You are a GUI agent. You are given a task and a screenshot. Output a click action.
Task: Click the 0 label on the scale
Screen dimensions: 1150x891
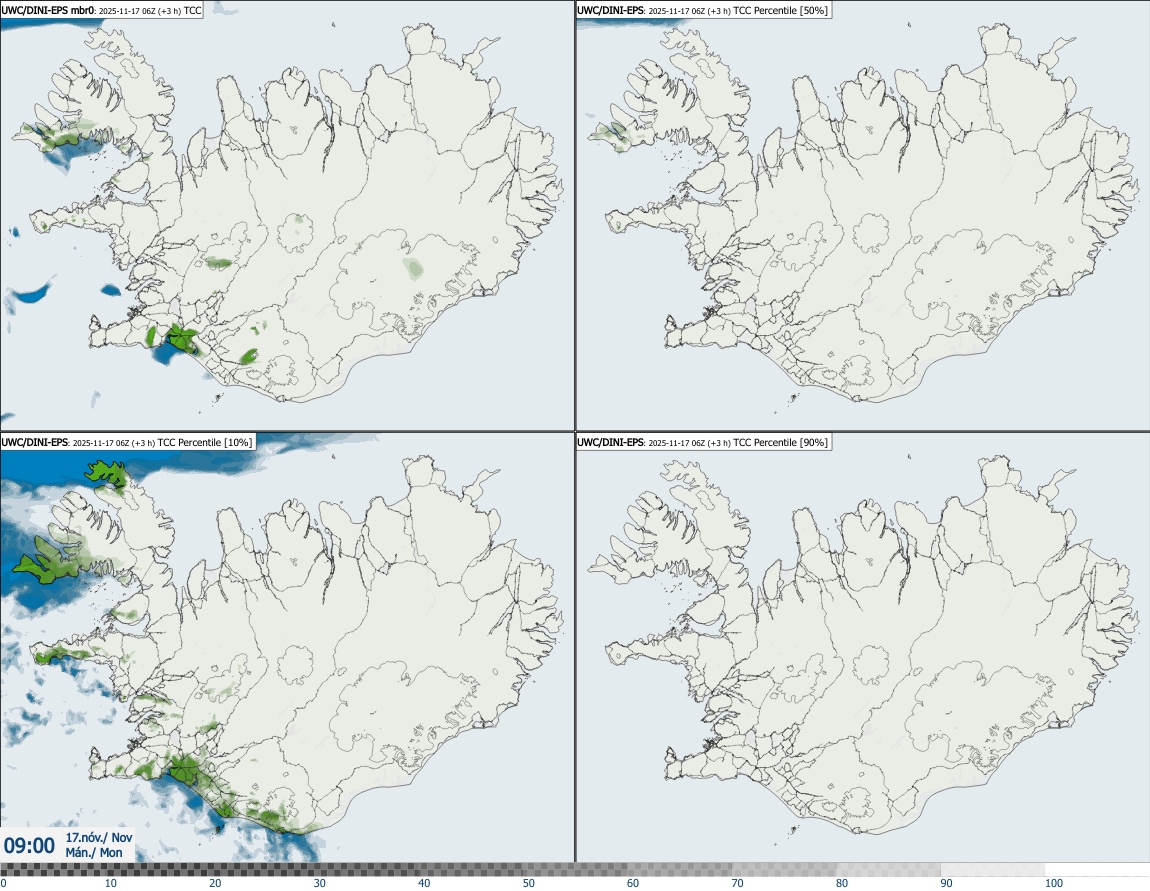(x=4, y=883)
